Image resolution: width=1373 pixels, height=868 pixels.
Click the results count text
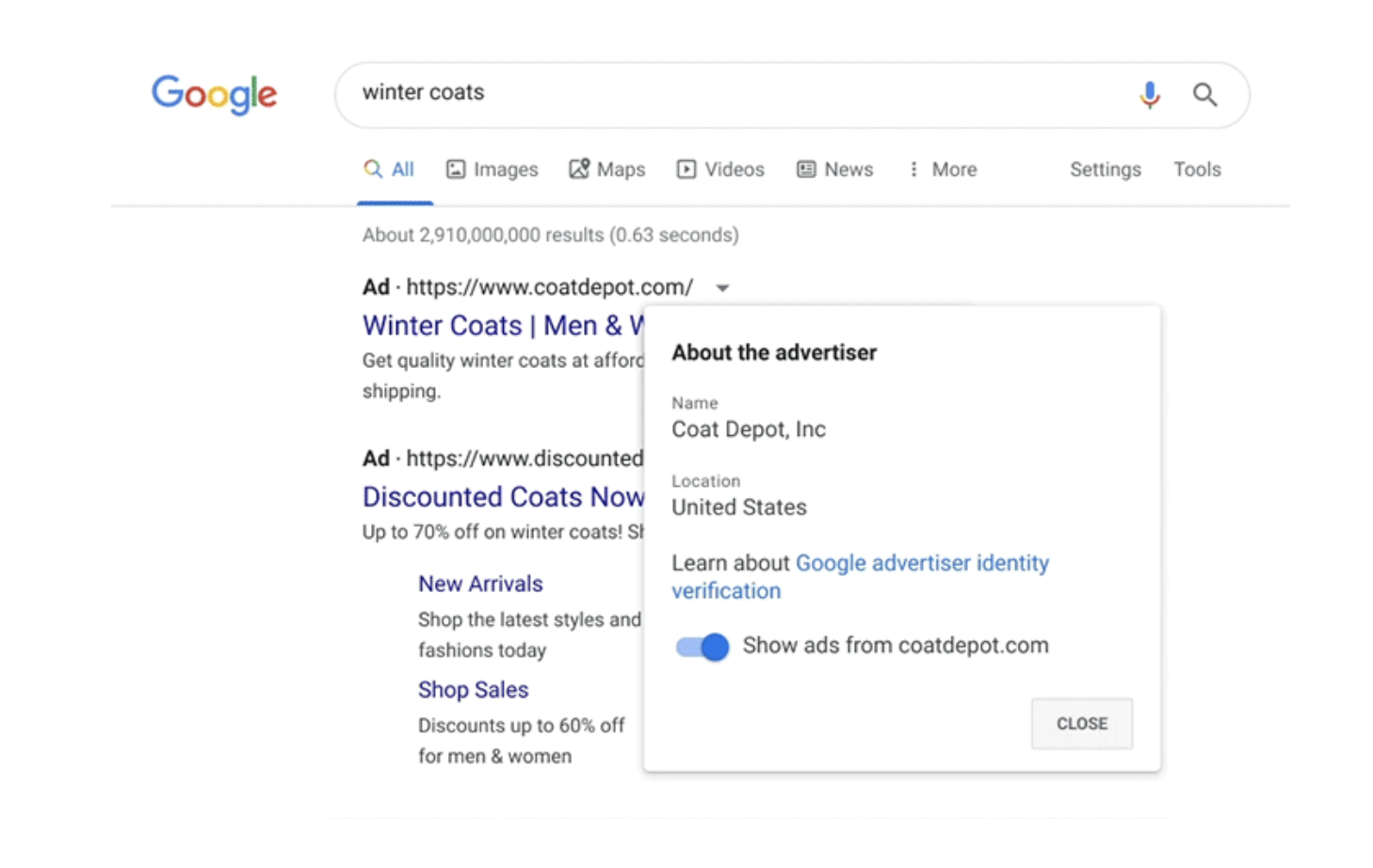[x=551, y=235]
